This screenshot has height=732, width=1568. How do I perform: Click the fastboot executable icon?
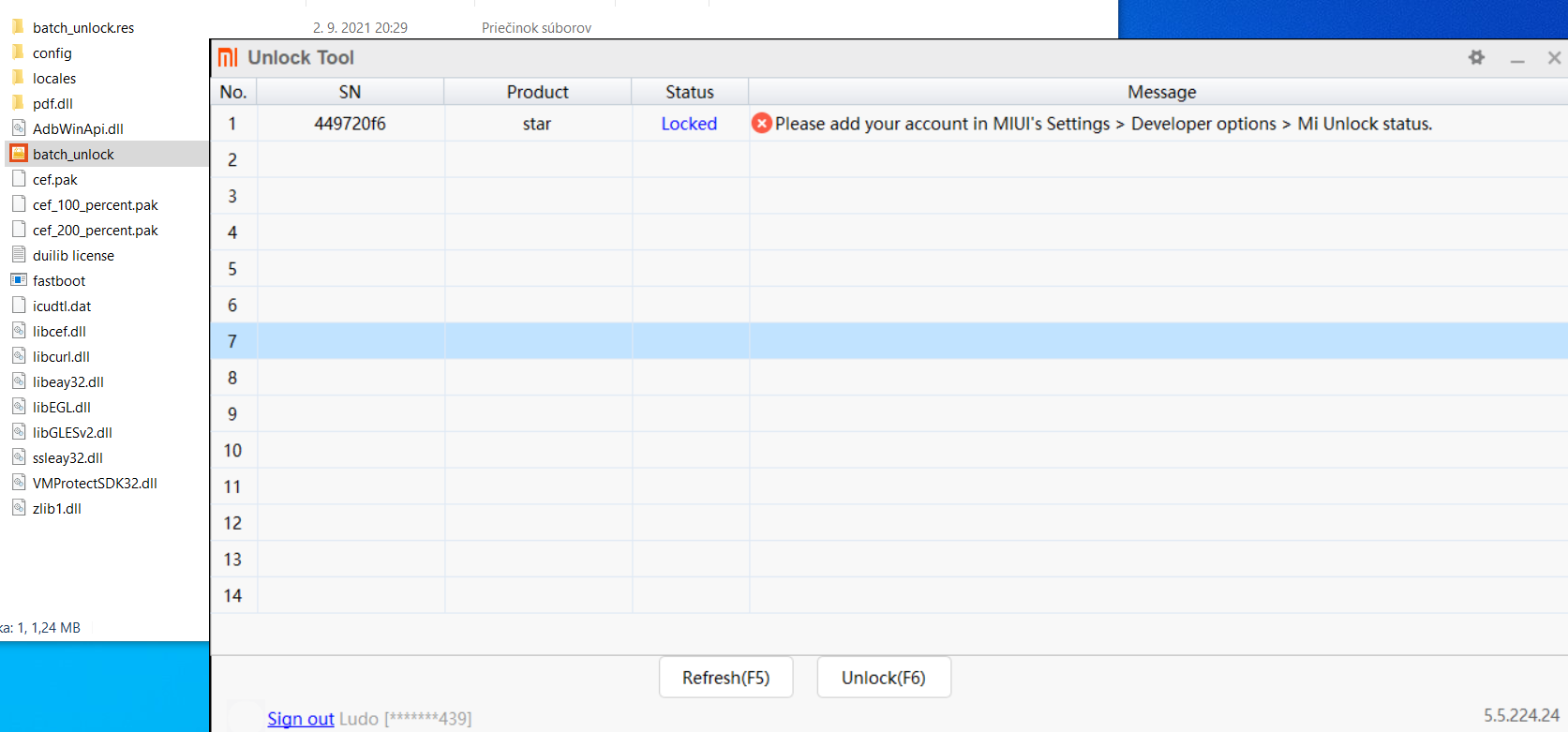pyautogui.click(x=18, y=280)
